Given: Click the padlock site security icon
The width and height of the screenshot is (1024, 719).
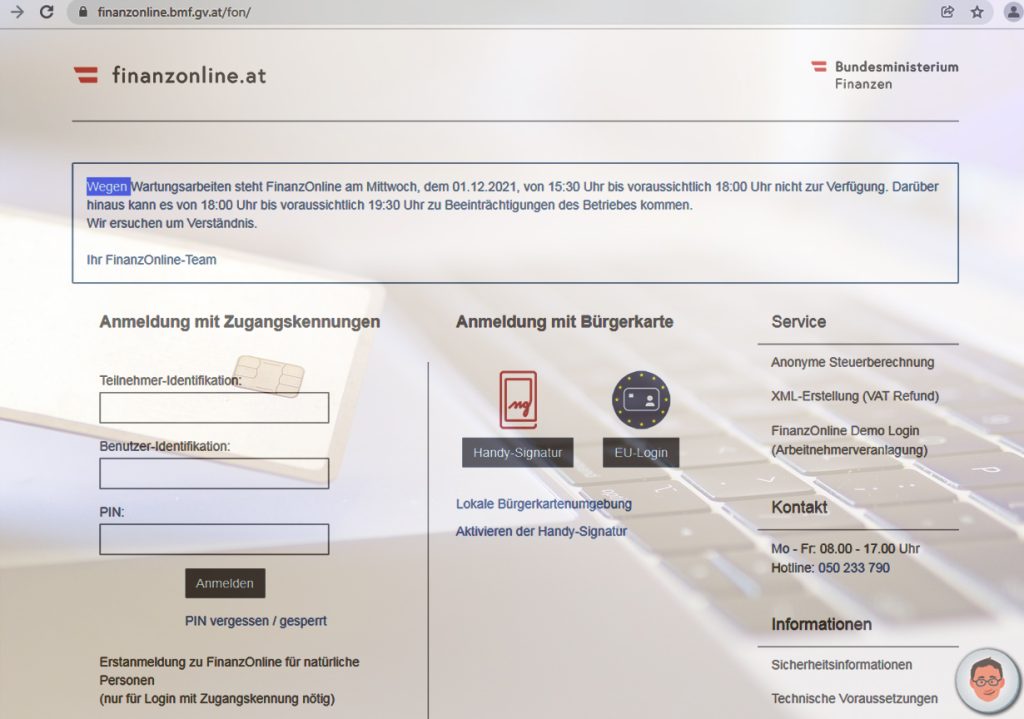Looking at the screenshot, I should [x=83, y=12].
